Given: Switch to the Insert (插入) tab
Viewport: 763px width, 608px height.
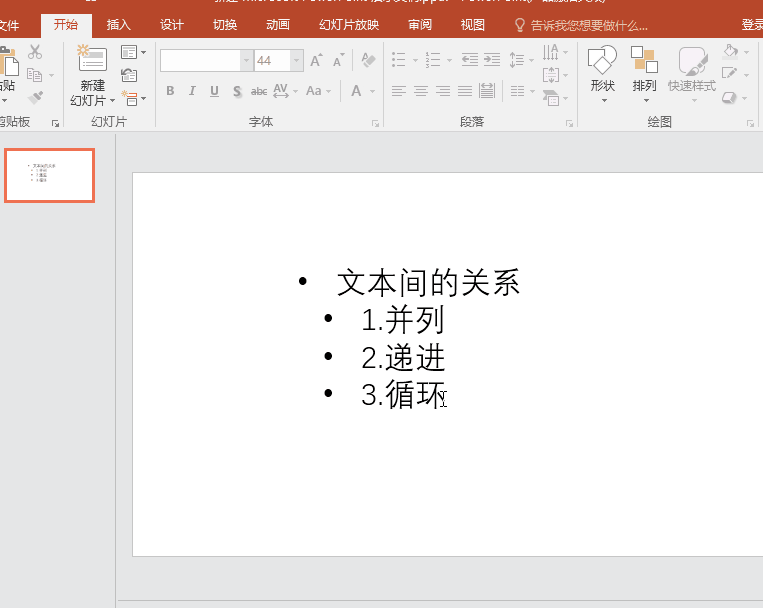Looking at the screenshot, I should [119, 24].
